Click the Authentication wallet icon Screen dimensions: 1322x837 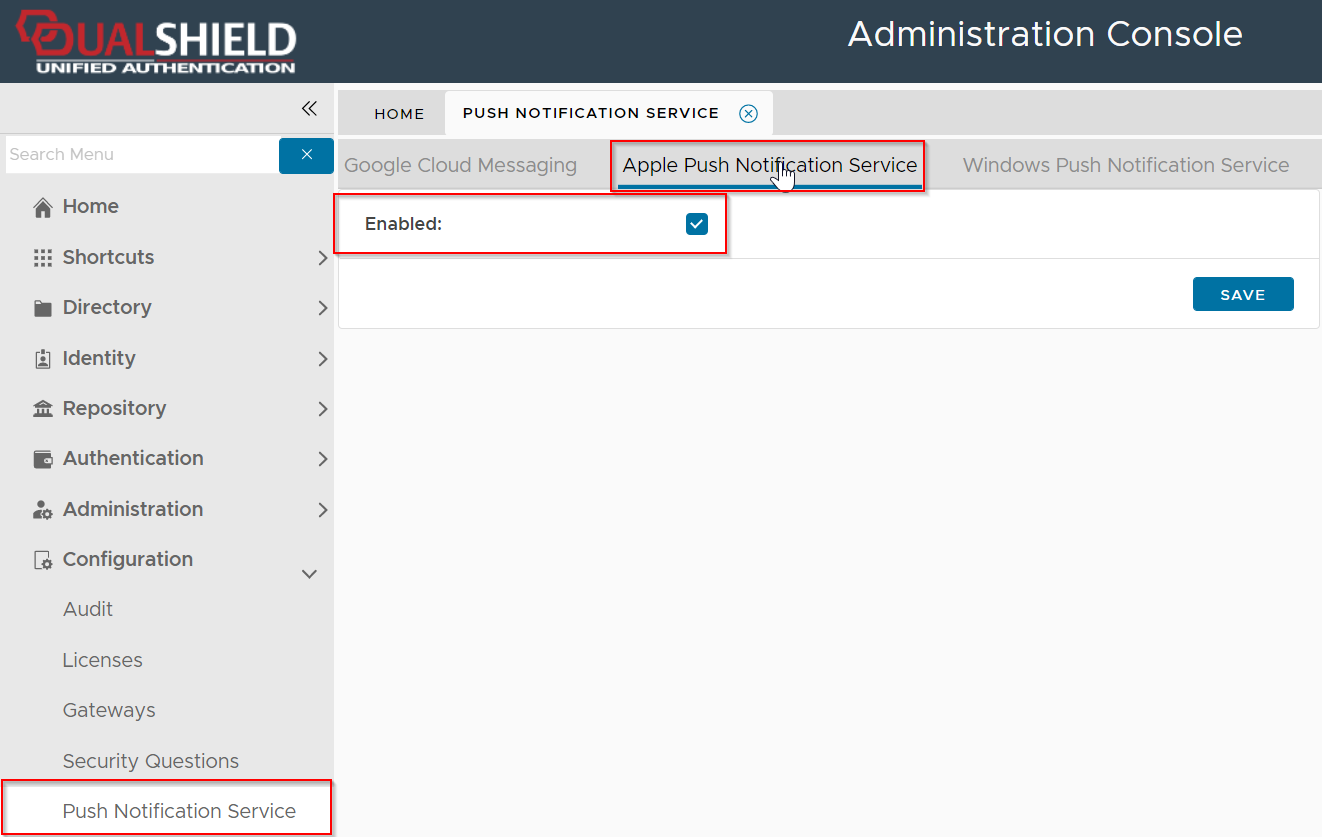click(x=42, y=459)
